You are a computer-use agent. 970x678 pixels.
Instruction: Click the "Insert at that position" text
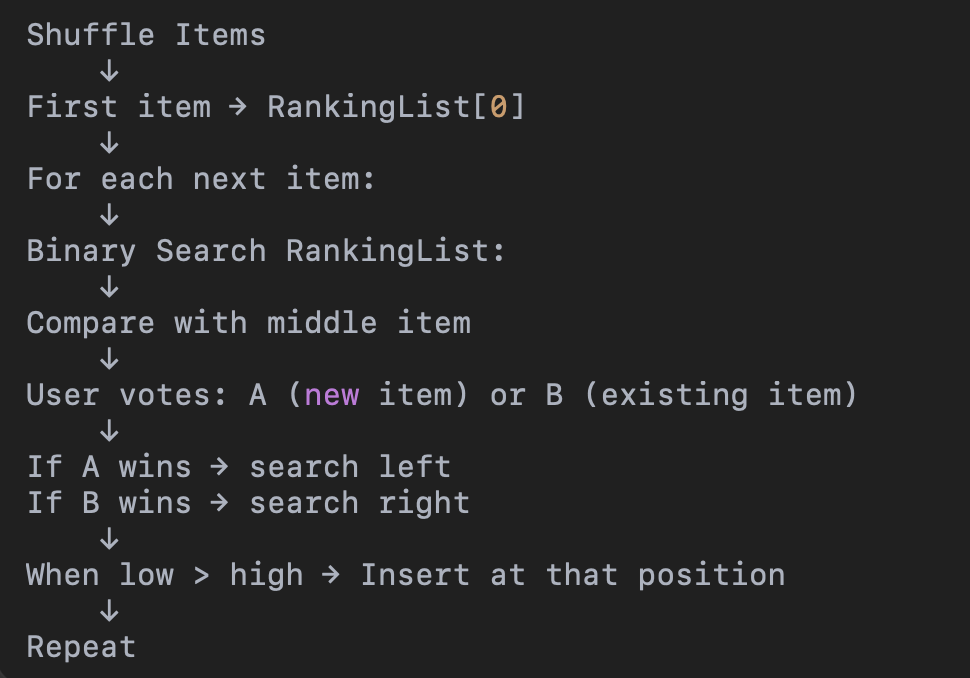(x=573, y=575)
